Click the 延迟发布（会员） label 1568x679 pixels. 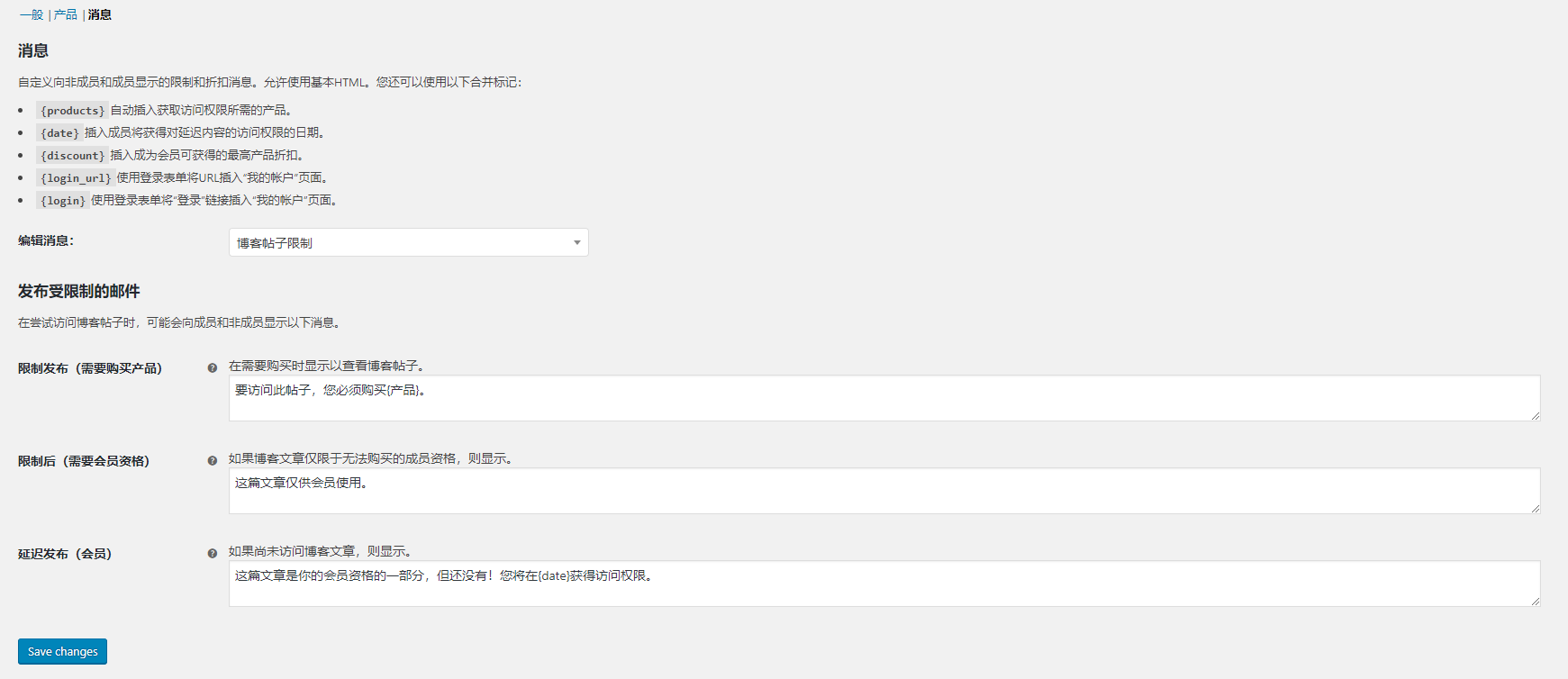(x=65, y=554)
